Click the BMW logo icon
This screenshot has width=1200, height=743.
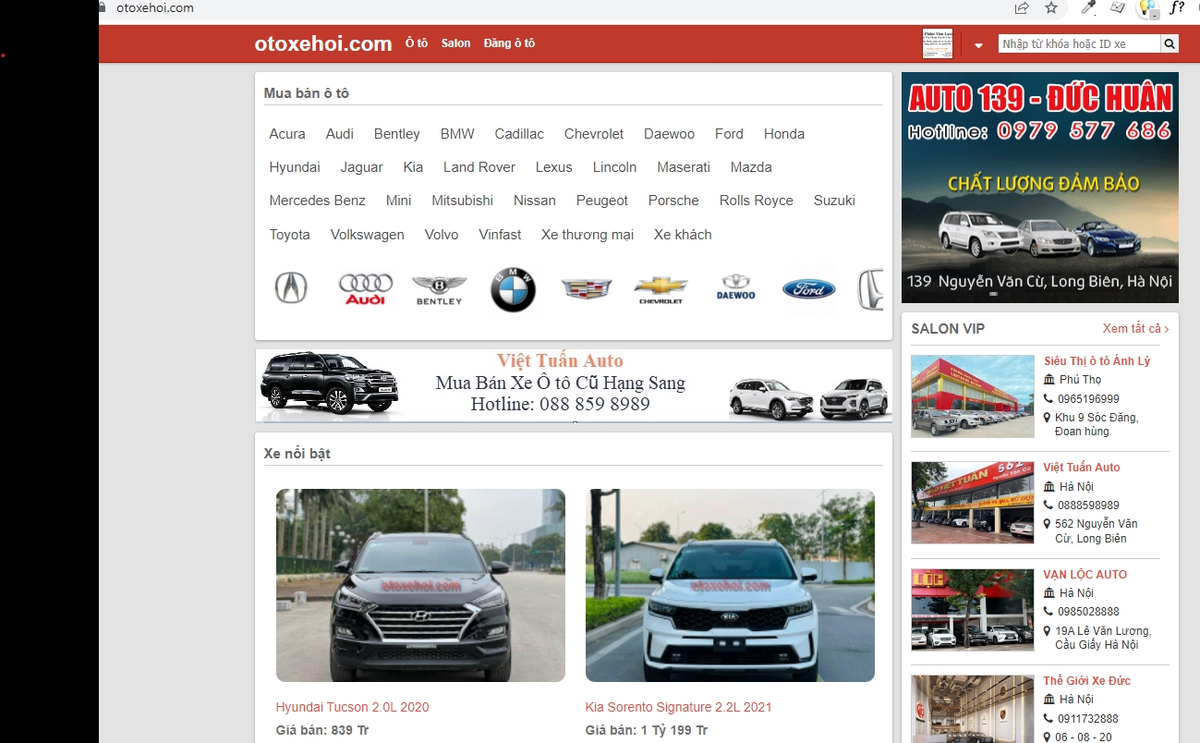pyautogui.click(x=513, y=289)
